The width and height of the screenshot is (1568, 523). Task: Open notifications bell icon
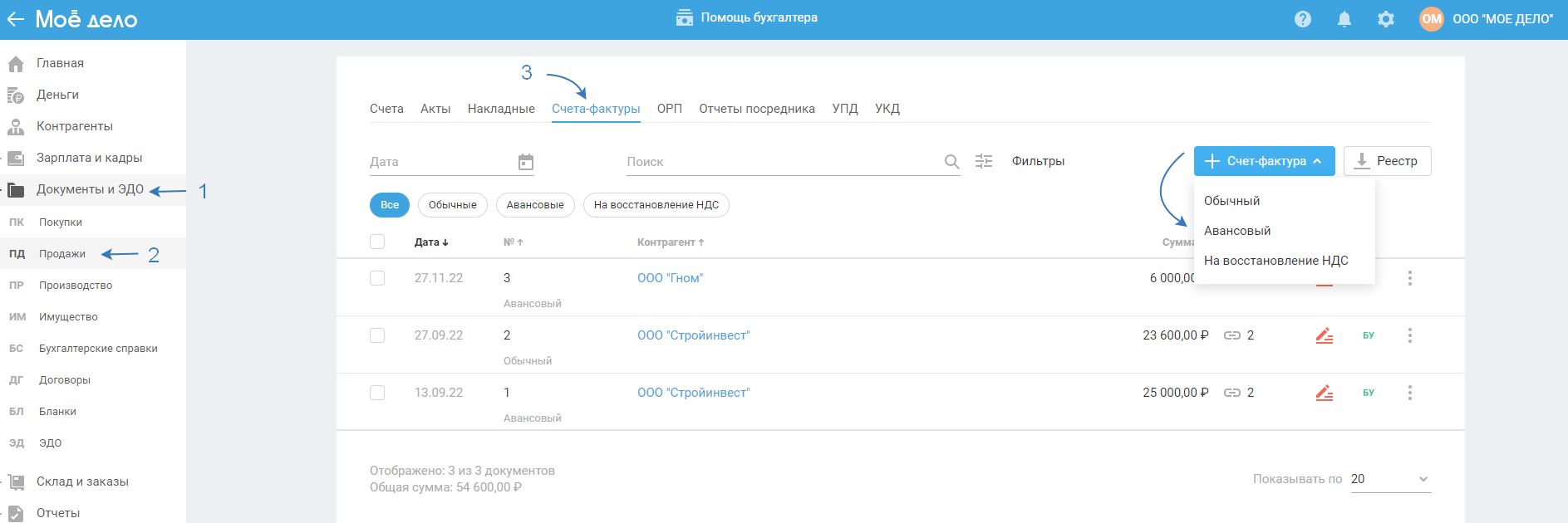[x=1344, y=19]
